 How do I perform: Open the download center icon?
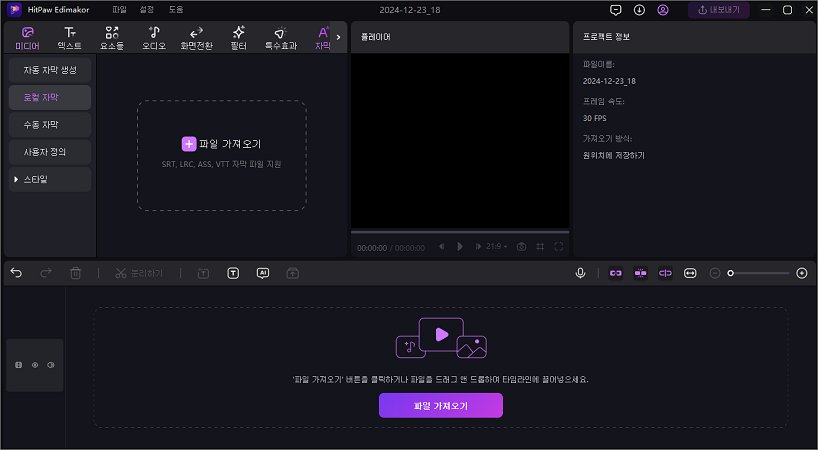coord(639,10)
